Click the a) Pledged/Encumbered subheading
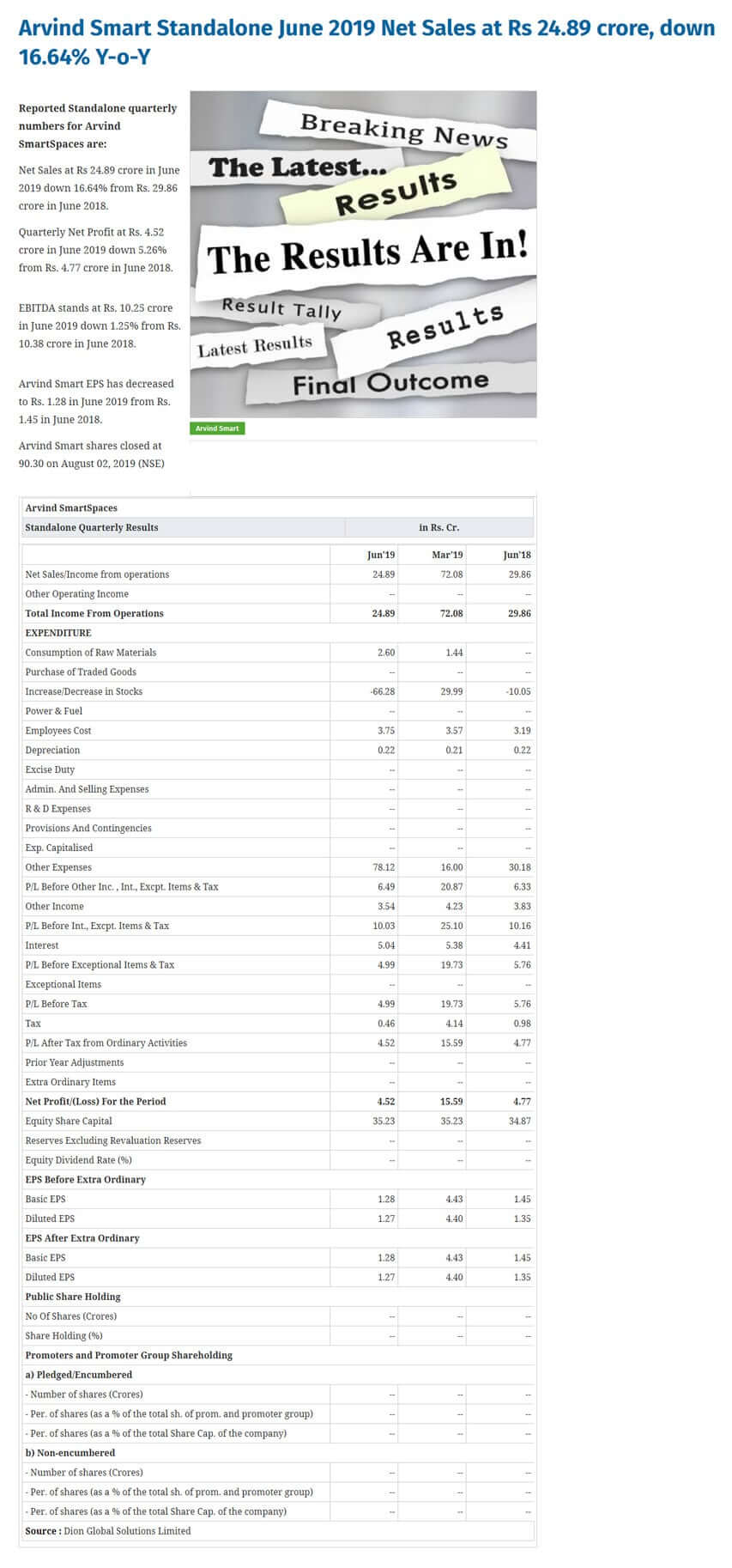 point(79,1375)
